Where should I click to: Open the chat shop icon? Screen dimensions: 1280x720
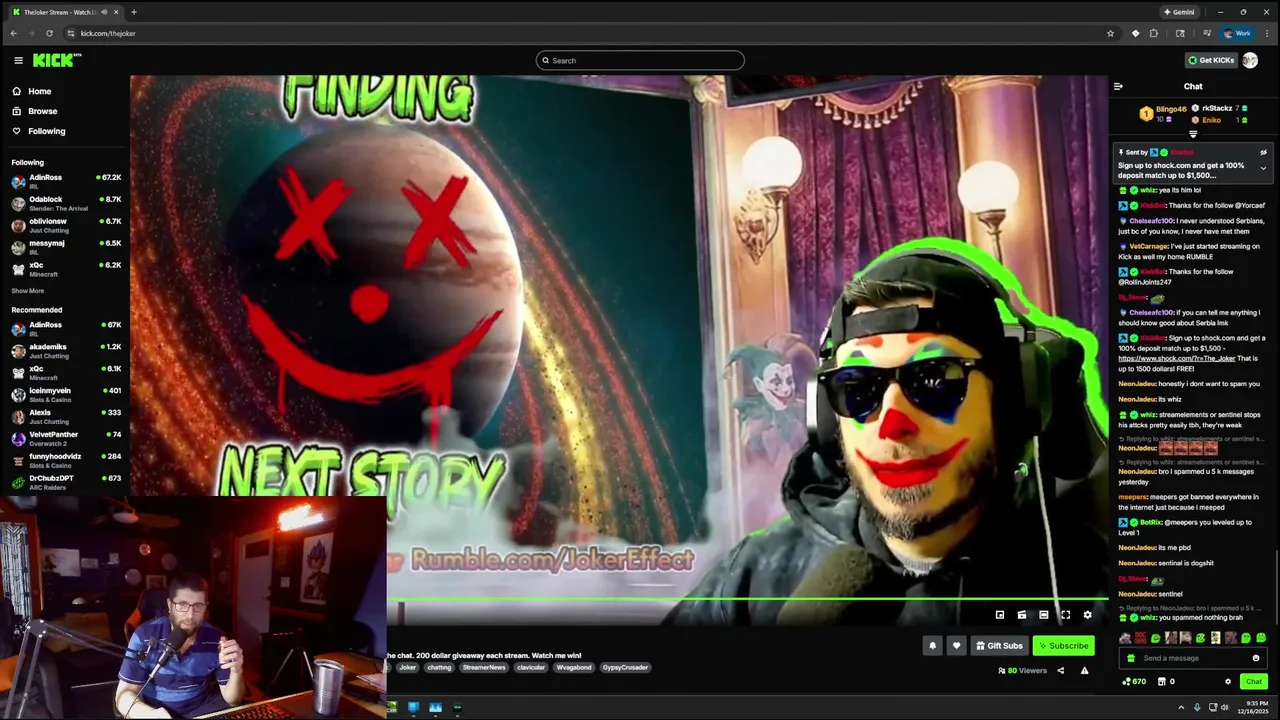1162,682
